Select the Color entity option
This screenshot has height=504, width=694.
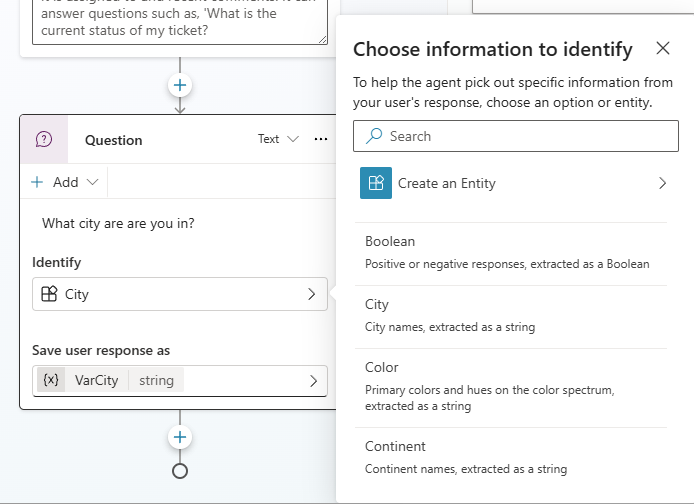(511, 388)
